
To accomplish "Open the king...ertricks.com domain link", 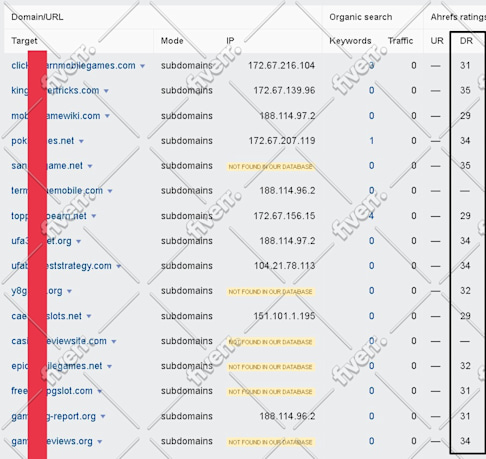I will pos(55,91).
